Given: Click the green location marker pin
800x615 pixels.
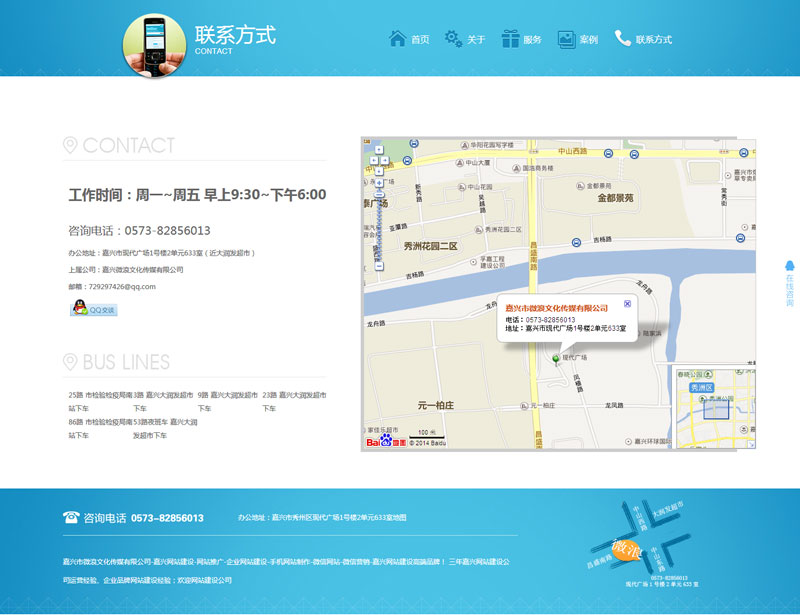Looking at the screenshot, I should pyautogui.click(x=556, y=359).
